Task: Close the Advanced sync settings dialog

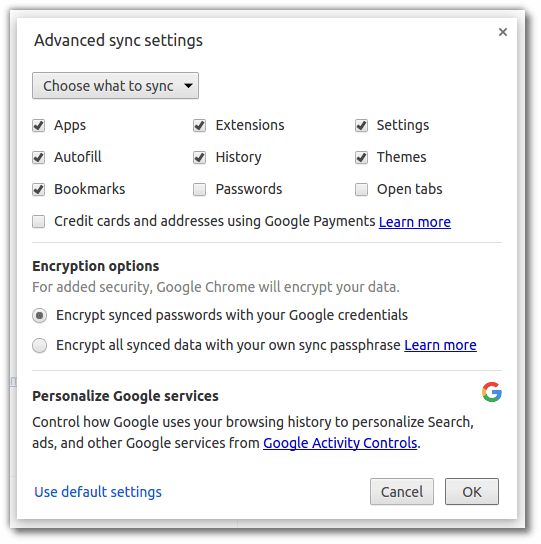Action: (x=502, y=32)
